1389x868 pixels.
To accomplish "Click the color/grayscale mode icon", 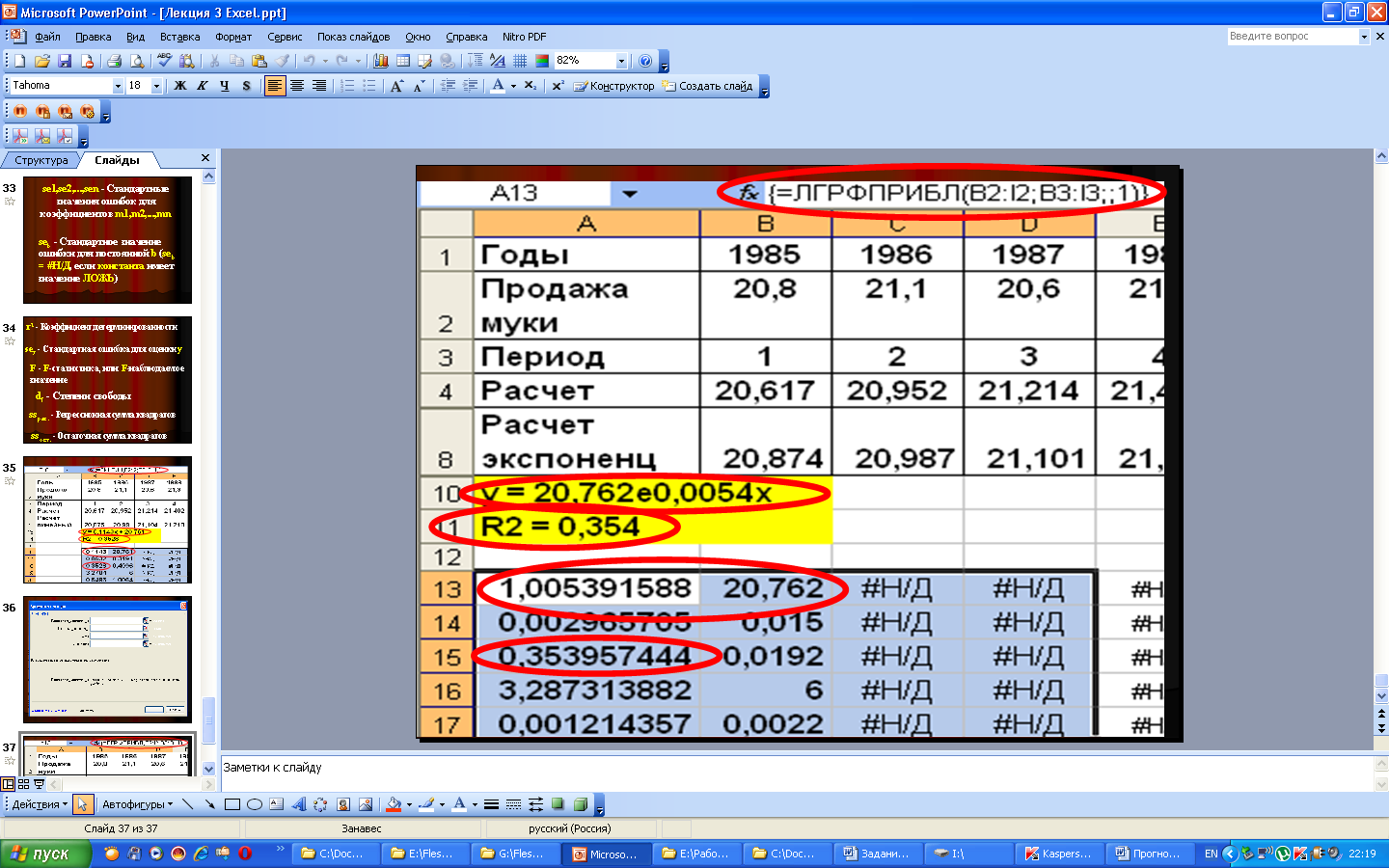I will click(x=542, y=61).
